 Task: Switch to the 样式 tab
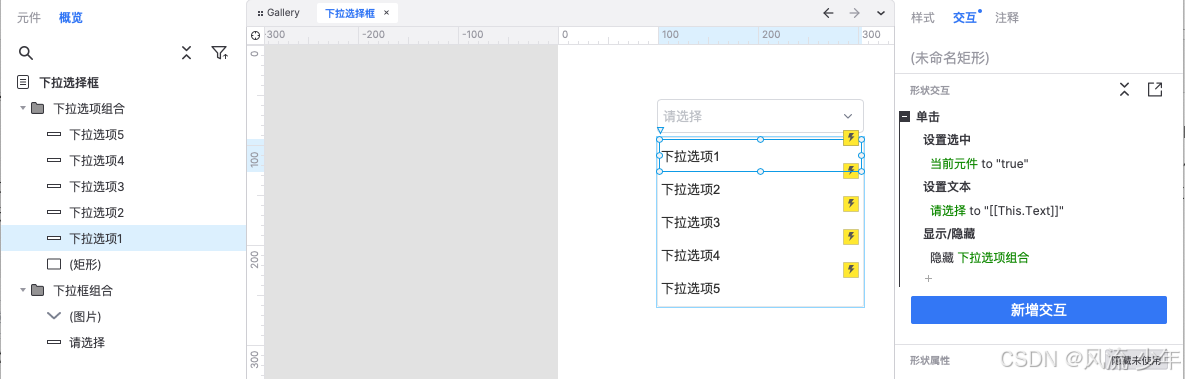point(923,17)
